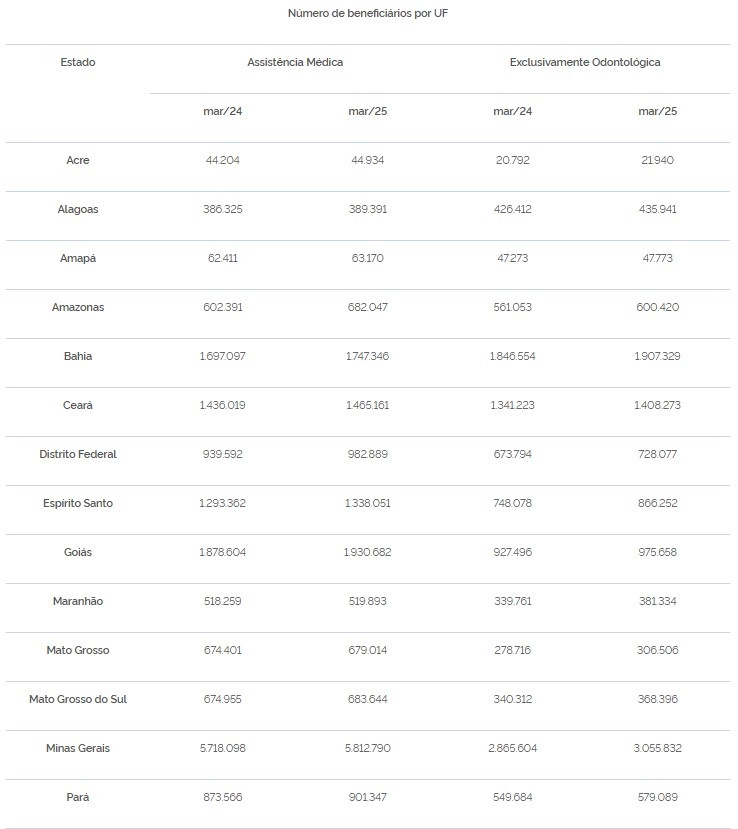738x829 pixels.
Task: Select the Pará row label
Action: pyautogui.click(x=78, y=797)
